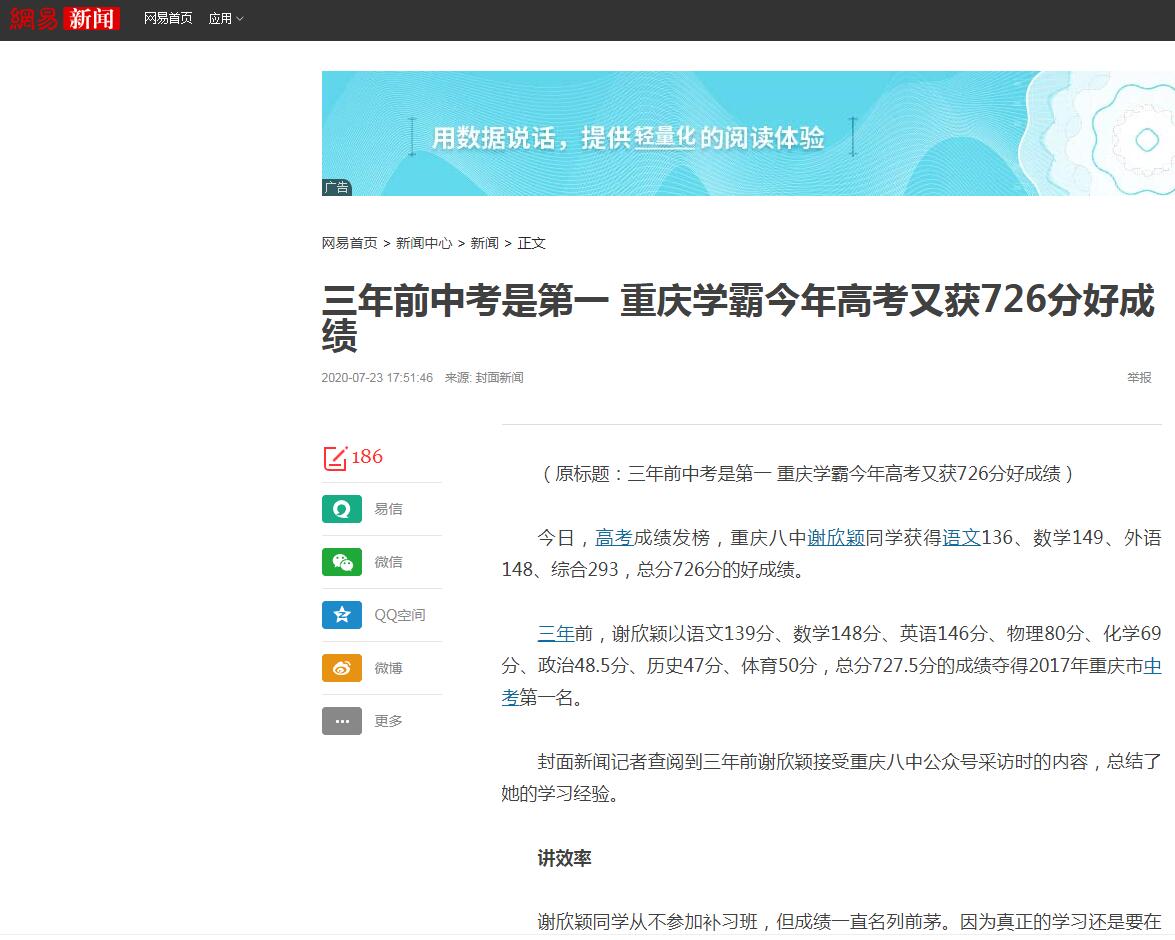Open 网易首页 in the breadcrumb

point(349,243)
